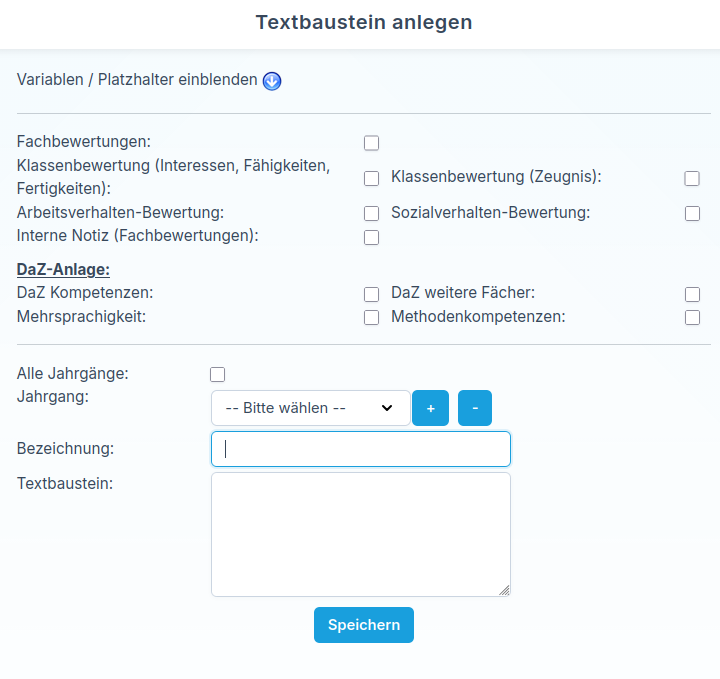The width and height of the screenshot is (720, 679).
Task: Check Klassenbewertung (Interessen, Fähigkeiten, Fertigkeiten)
Action: click(x=372, y=178)
